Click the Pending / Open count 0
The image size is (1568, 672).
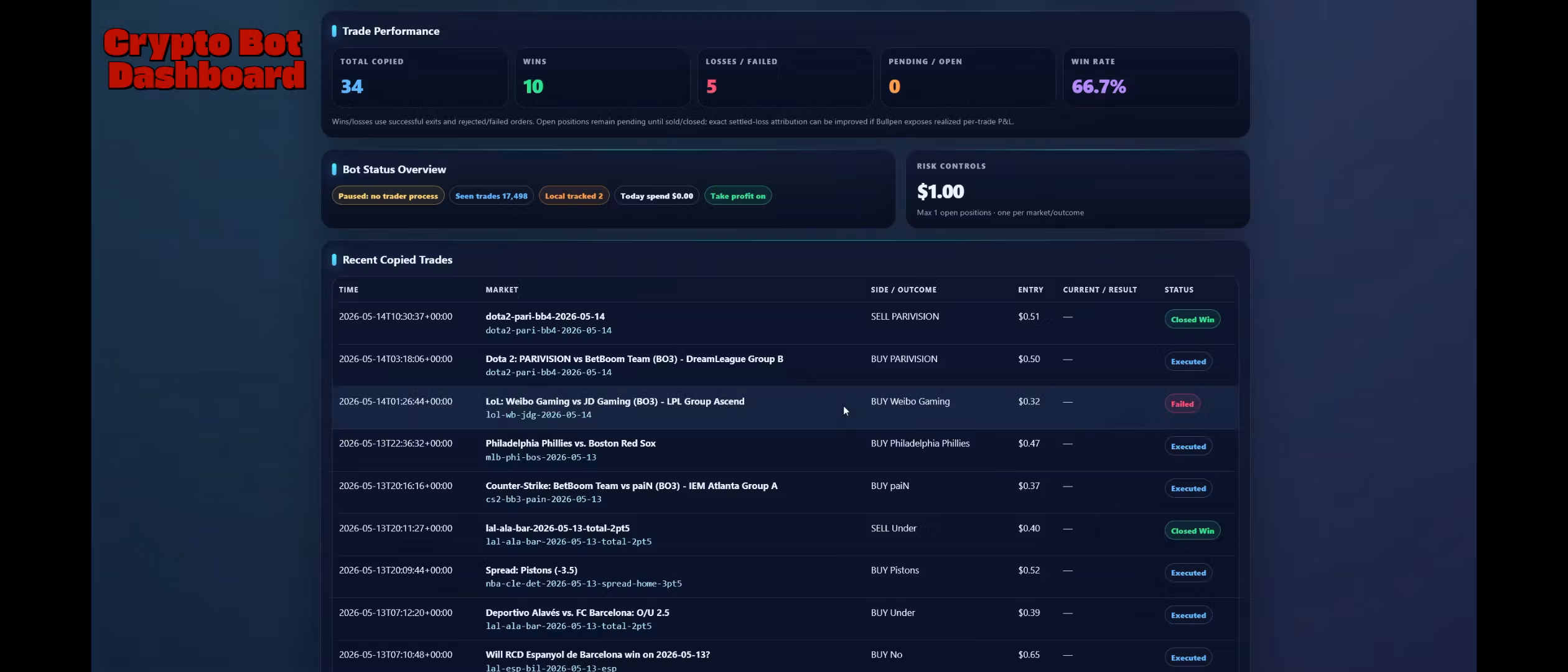(x=894, y=86)
